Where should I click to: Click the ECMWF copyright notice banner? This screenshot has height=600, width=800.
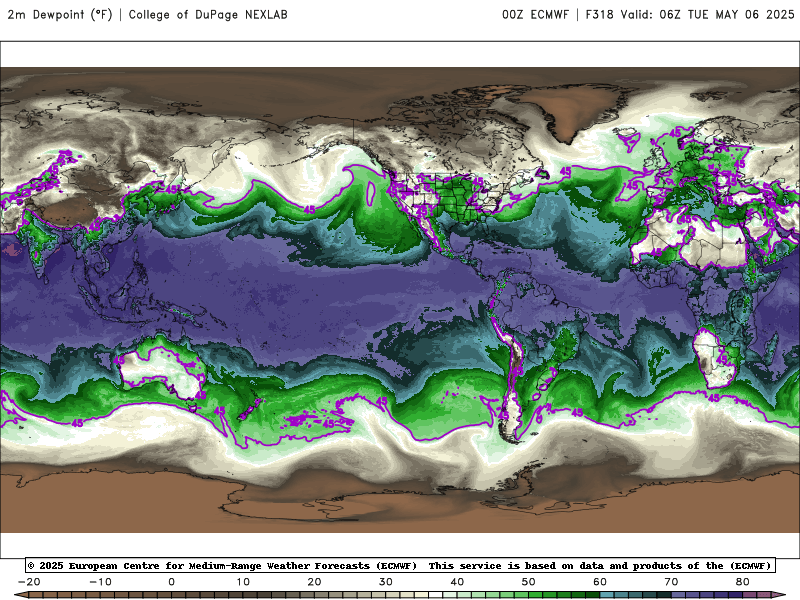[x=401, y=565]
